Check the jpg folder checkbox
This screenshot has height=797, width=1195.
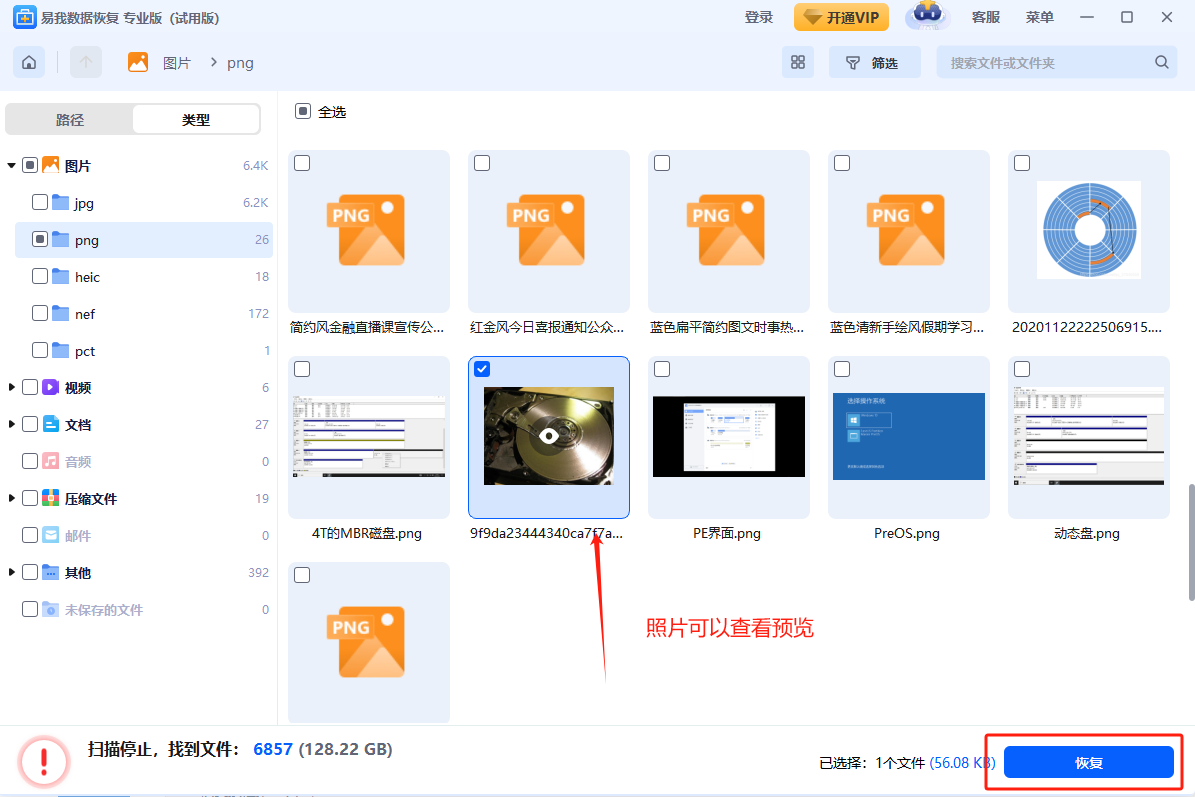[40, 202]
